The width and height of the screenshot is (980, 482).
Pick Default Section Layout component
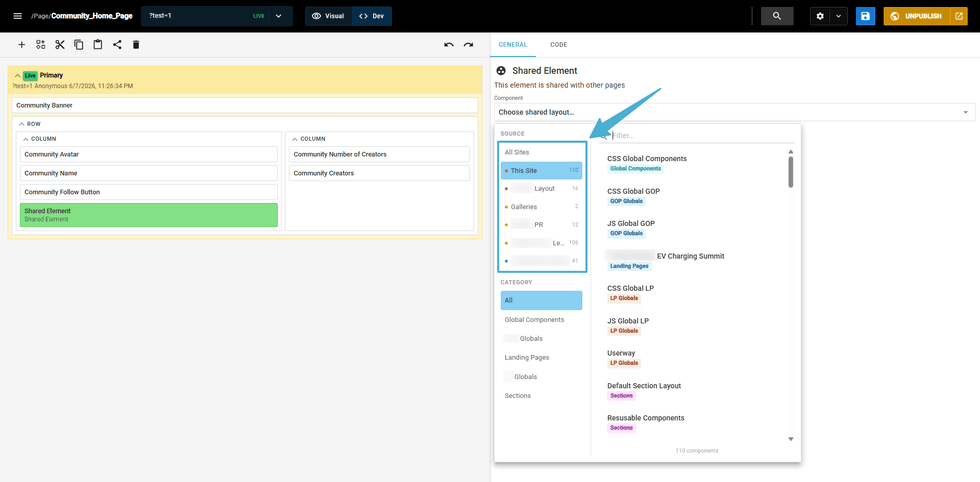644,386
